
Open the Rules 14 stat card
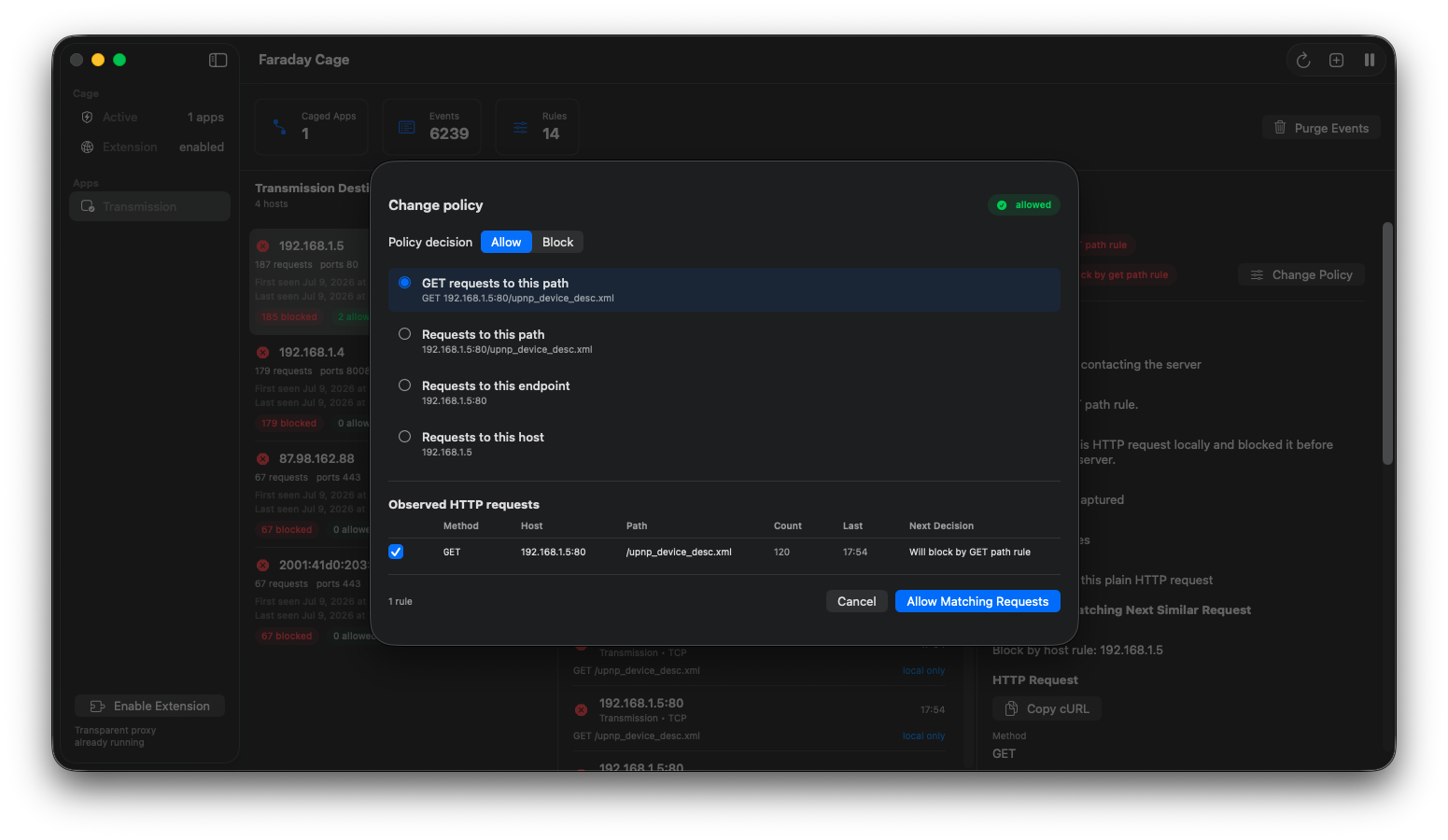click(x=538, y=127)
